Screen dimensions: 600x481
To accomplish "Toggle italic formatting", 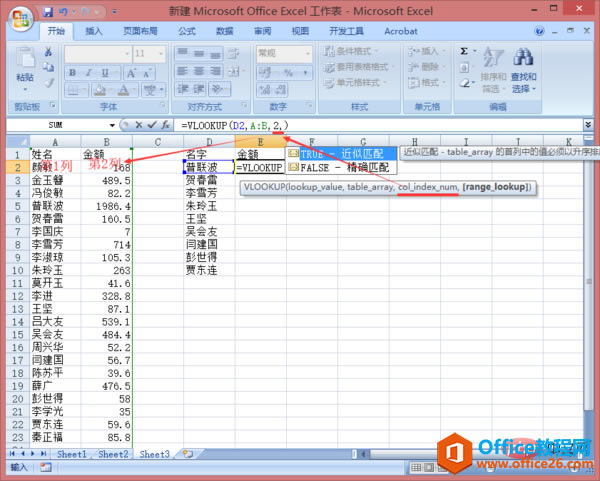I will [88, 72].
